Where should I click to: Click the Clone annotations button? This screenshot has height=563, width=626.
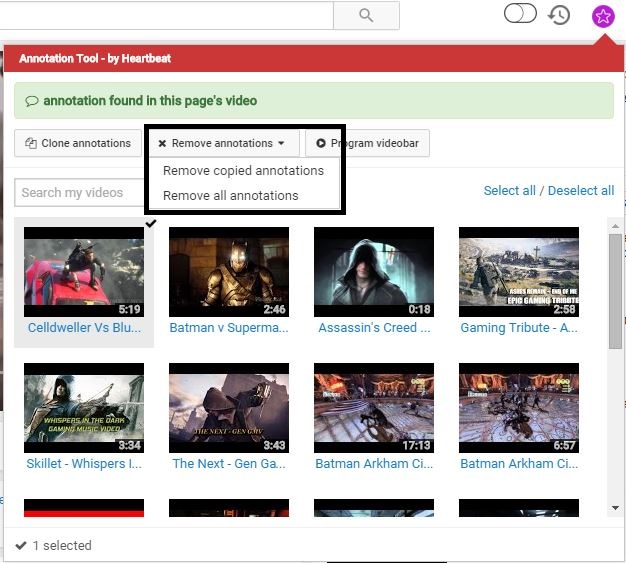(x=78, y=143)
